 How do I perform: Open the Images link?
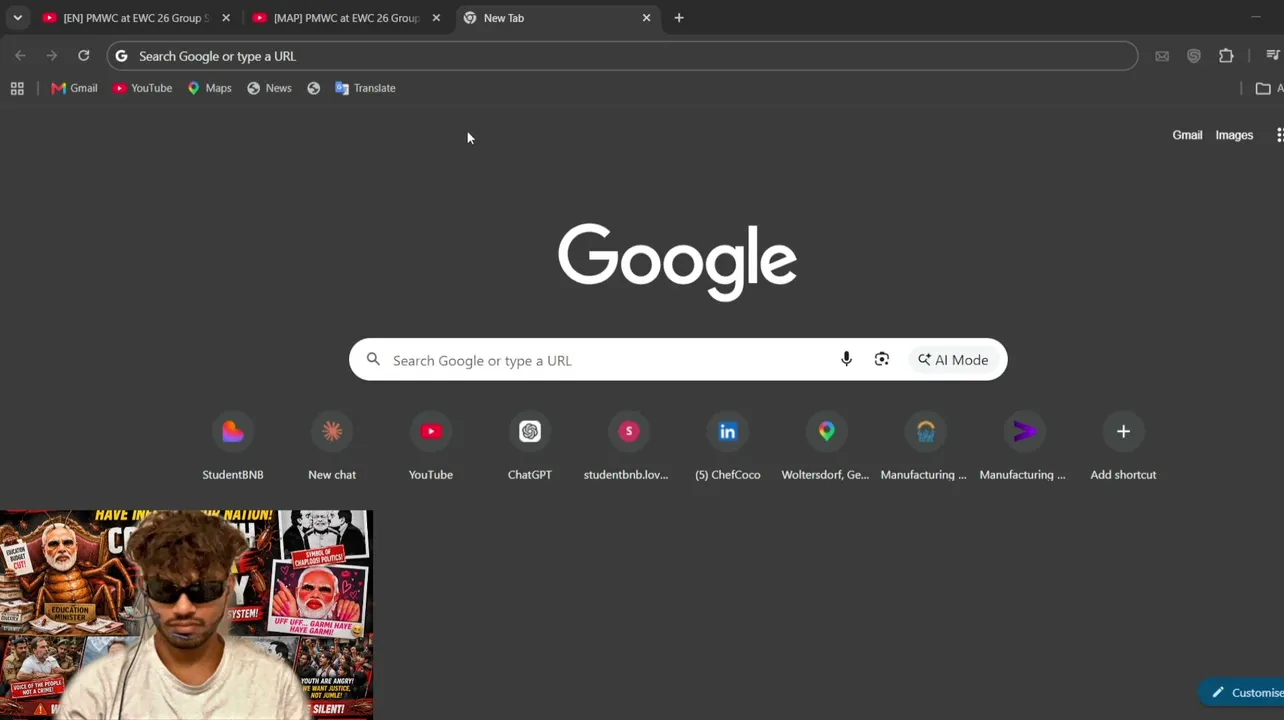[1234, 135]
